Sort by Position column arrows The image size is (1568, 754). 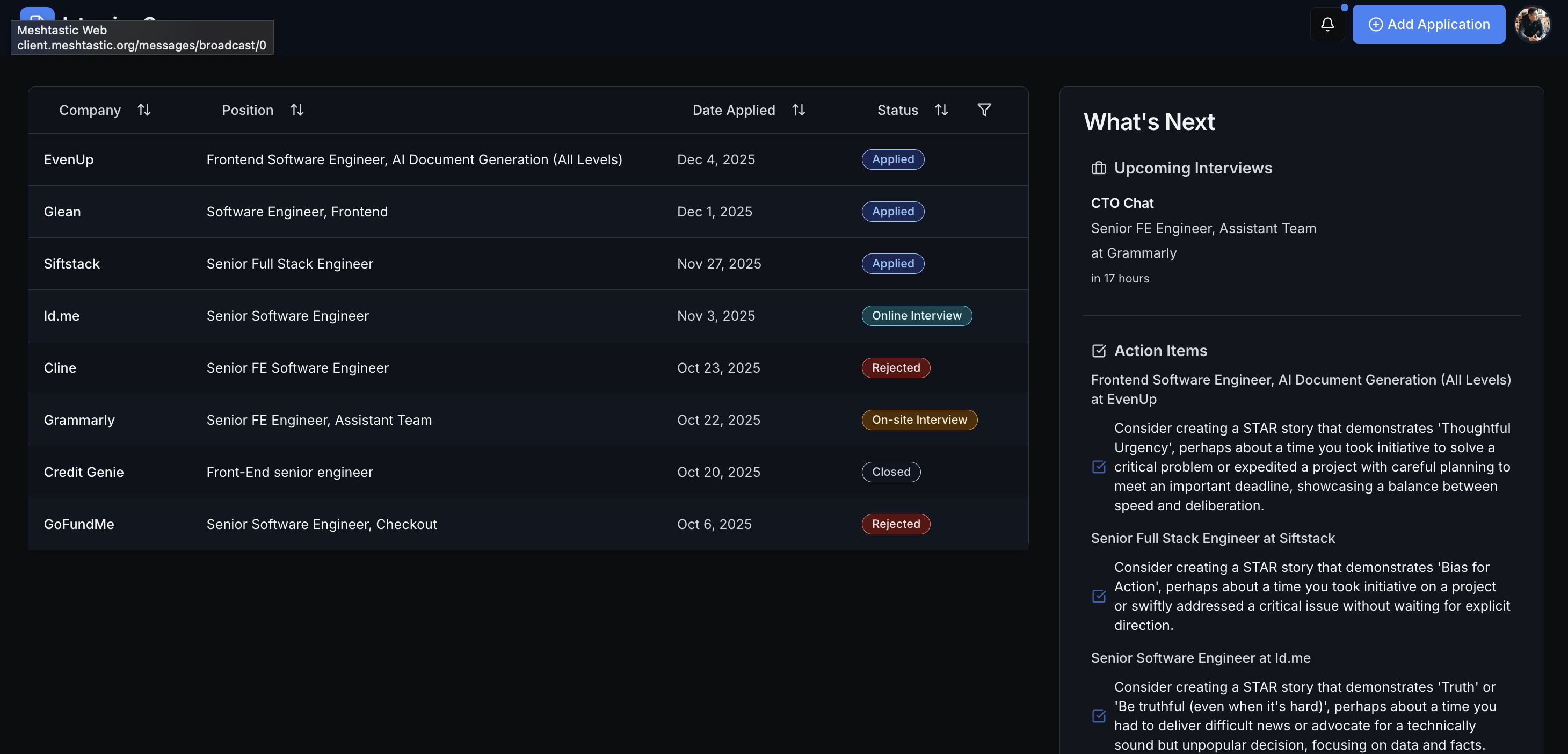296,110
